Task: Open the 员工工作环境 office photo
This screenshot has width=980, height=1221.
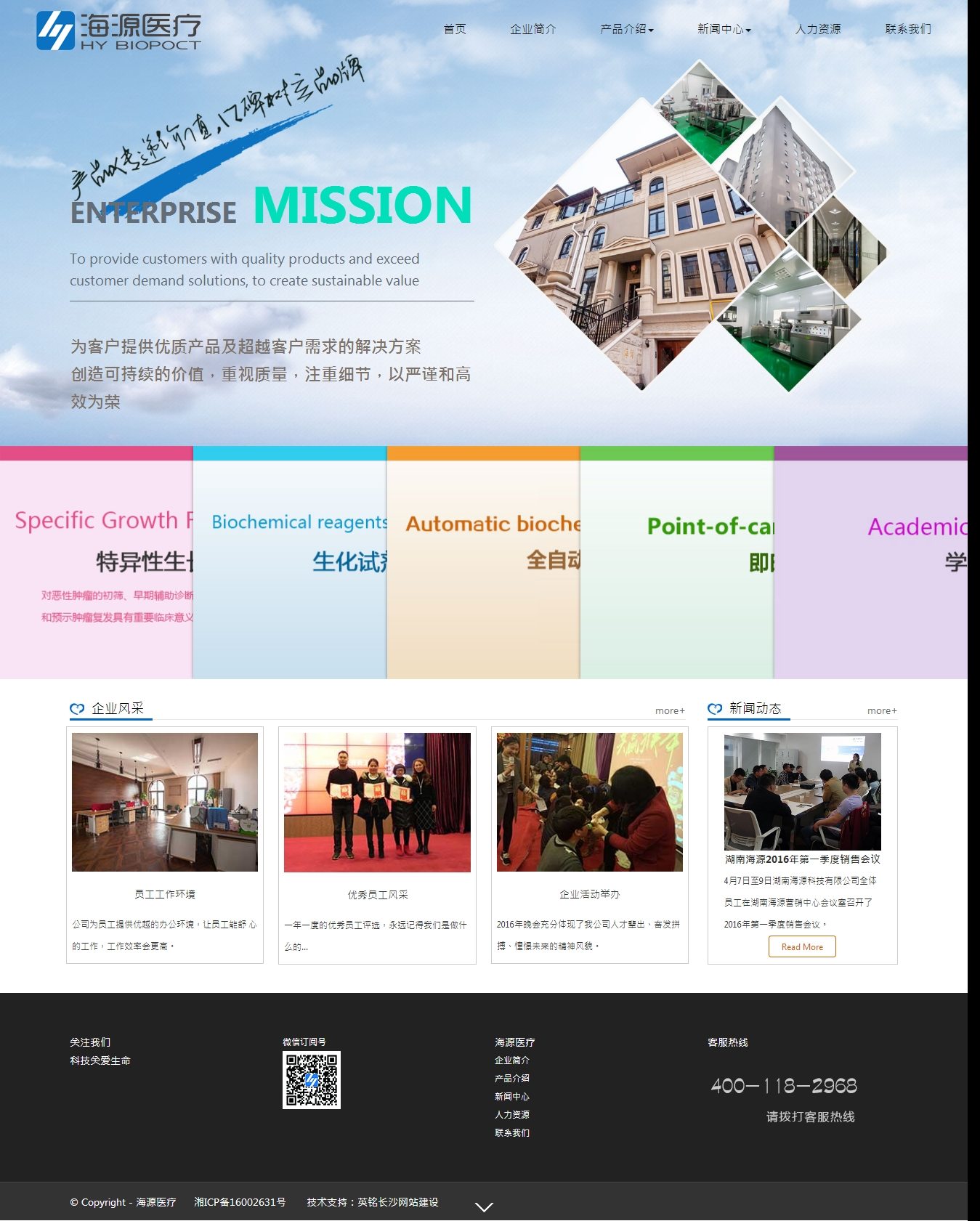Action: pos(165,802)
